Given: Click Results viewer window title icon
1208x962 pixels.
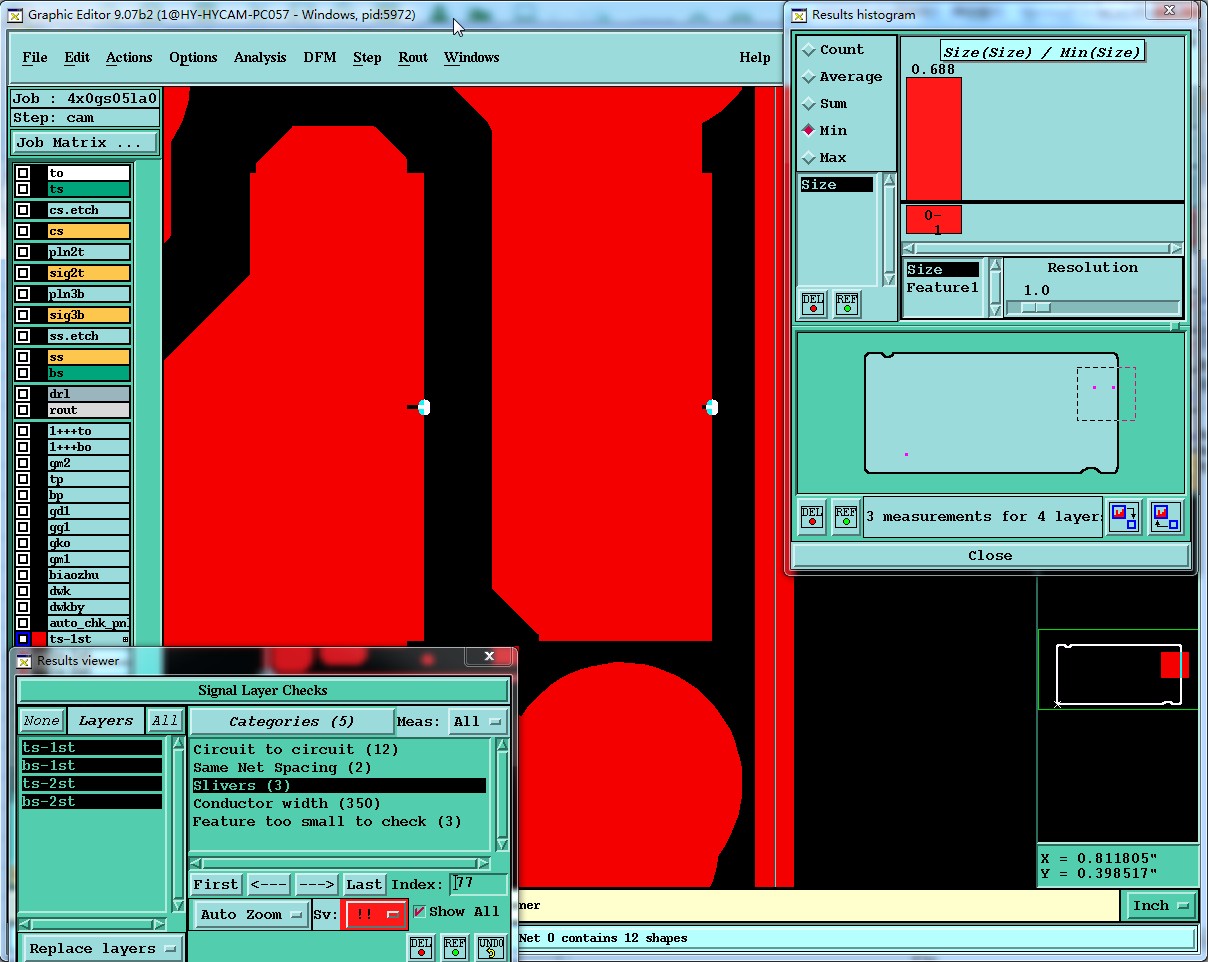Looking at the screenshot, I should point(25,660).
